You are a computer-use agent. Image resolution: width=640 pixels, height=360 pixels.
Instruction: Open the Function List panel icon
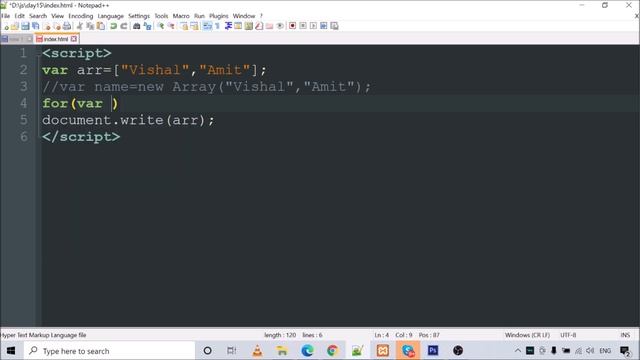[259, 26]
